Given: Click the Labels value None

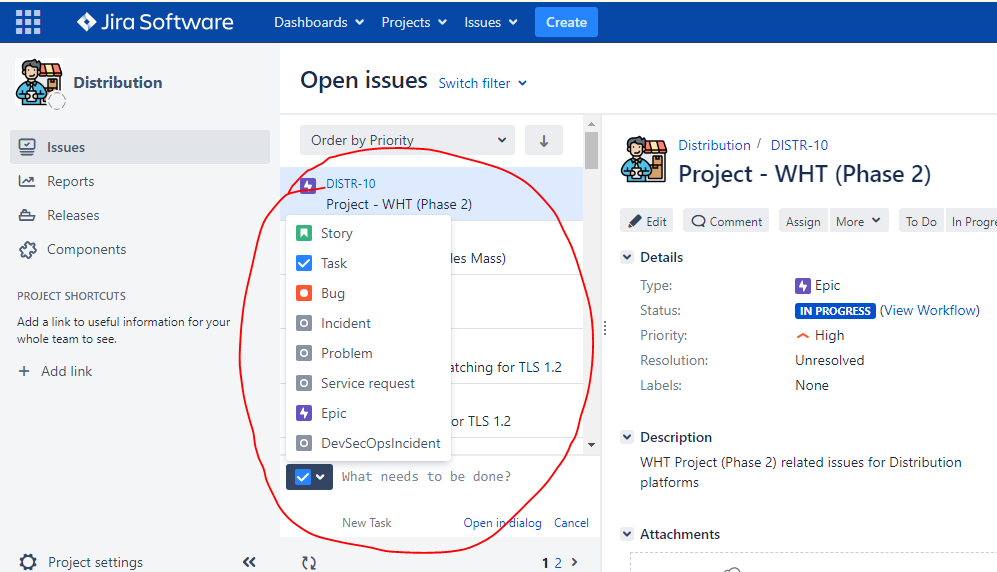Looking at the screenshot, I should 812,385.
